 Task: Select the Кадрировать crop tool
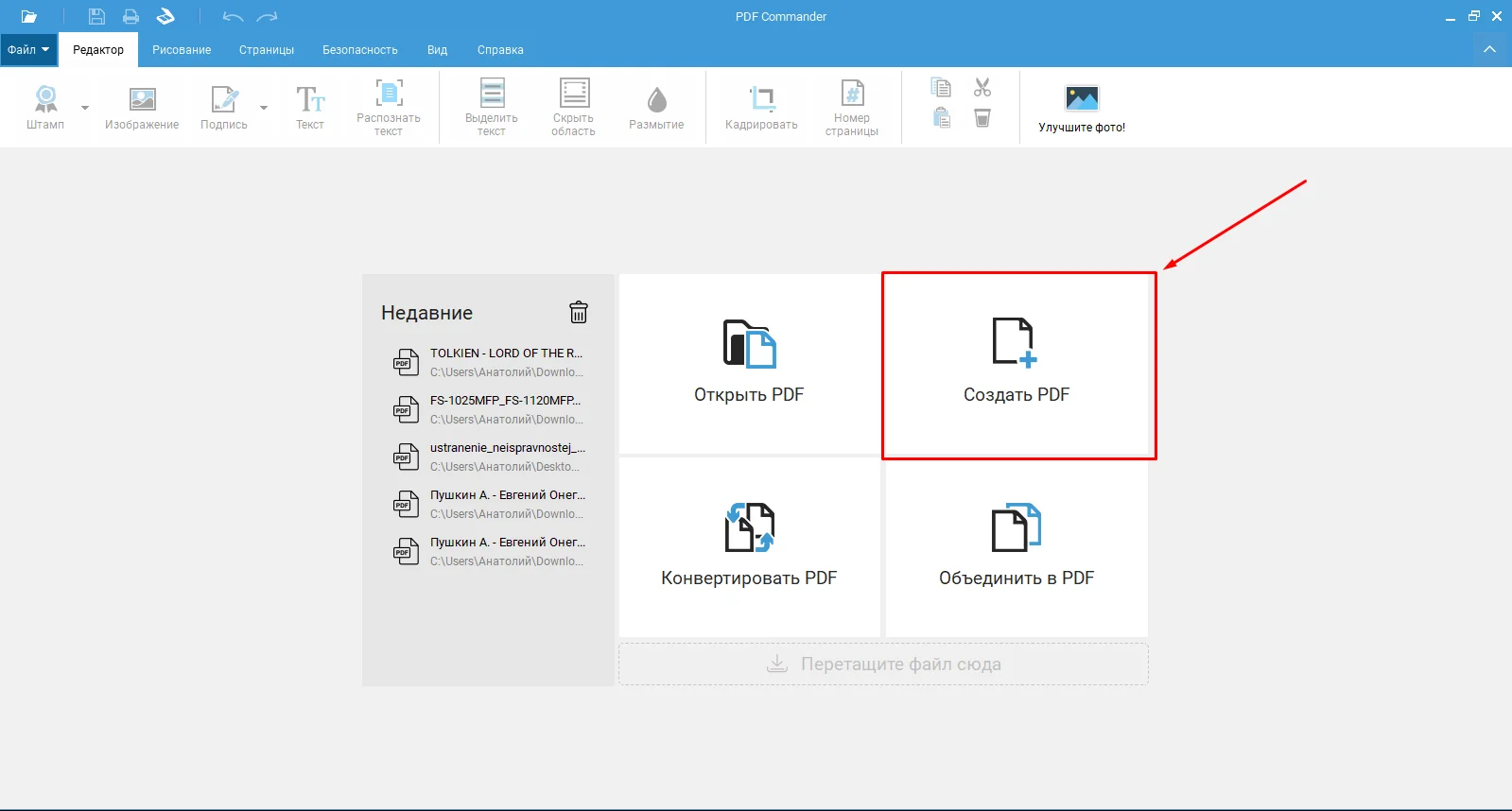pyautogui.click(x=761, y=107)
